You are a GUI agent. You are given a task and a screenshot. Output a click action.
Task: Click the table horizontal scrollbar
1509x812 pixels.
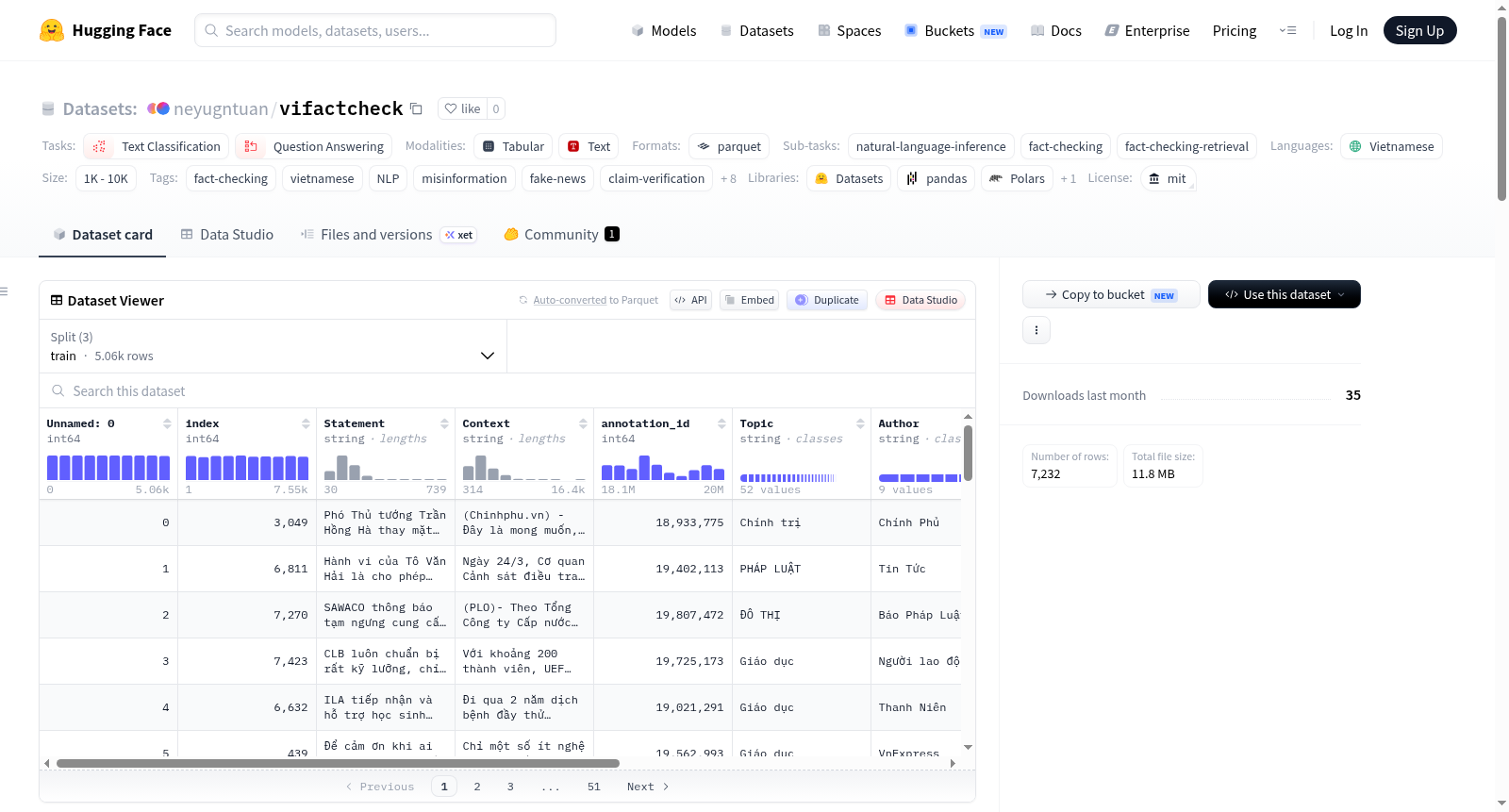click(x=338, y=763)
